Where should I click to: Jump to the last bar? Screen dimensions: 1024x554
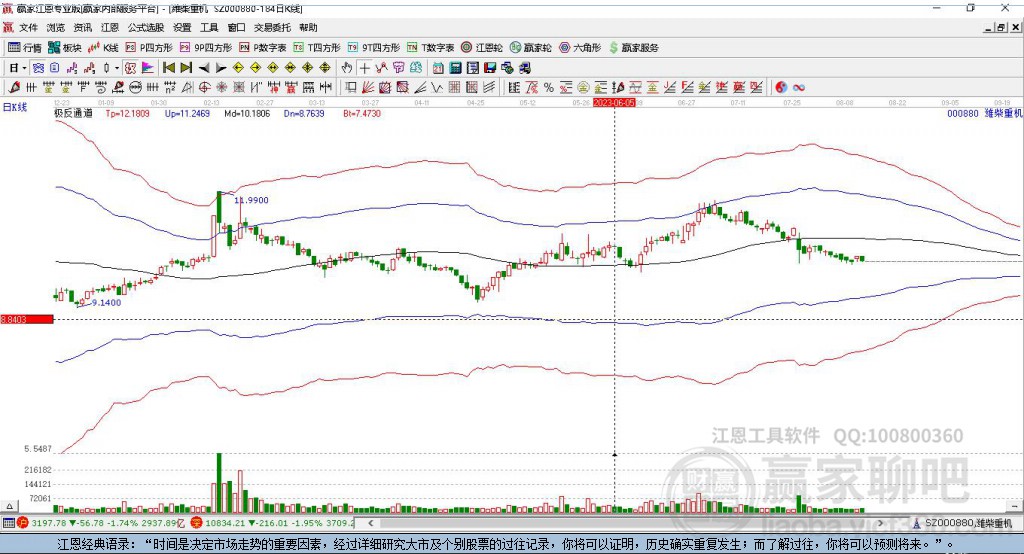click(186, 68)
